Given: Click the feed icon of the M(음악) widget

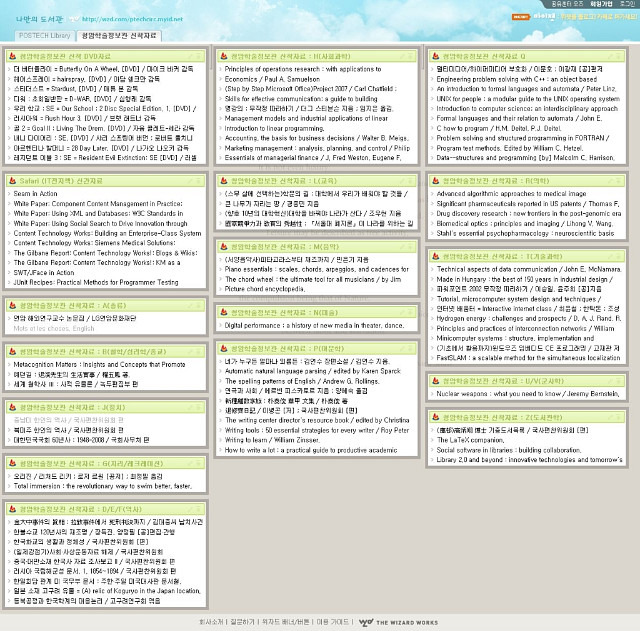Looking at the screenshot, I should [x=224, y=246].
